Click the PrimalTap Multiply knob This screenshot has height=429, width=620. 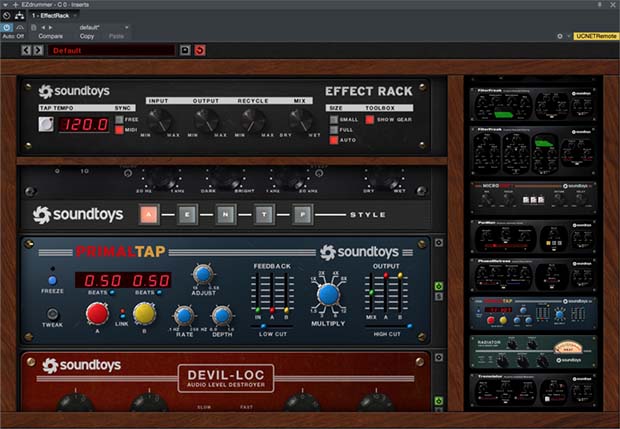click(x=328, y=295)
